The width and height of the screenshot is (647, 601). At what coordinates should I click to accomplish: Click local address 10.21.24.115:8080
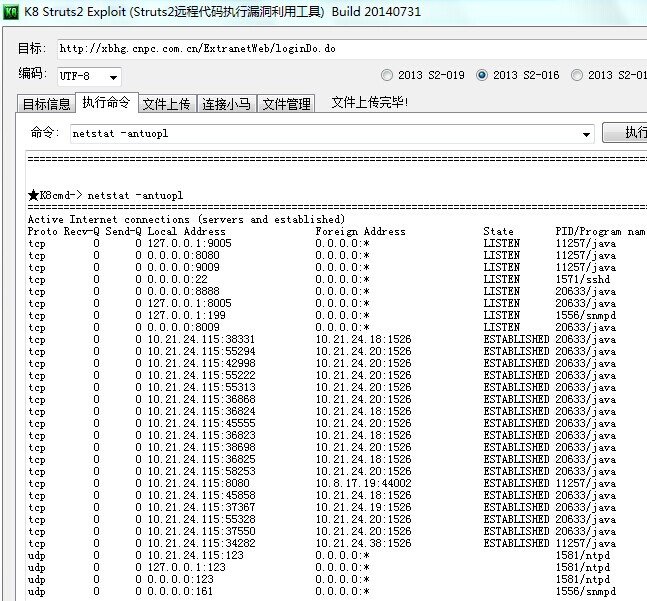click(198, 483)
